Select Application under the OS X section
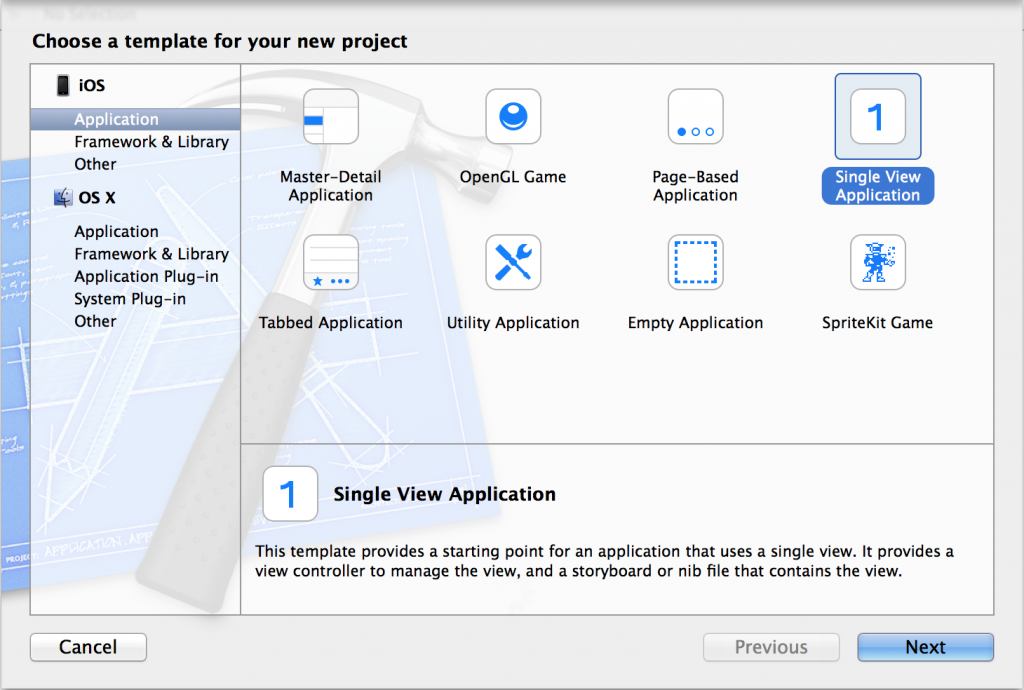Image resolution: width=1024 pixels, height=690 pixels. coord(116,231)
